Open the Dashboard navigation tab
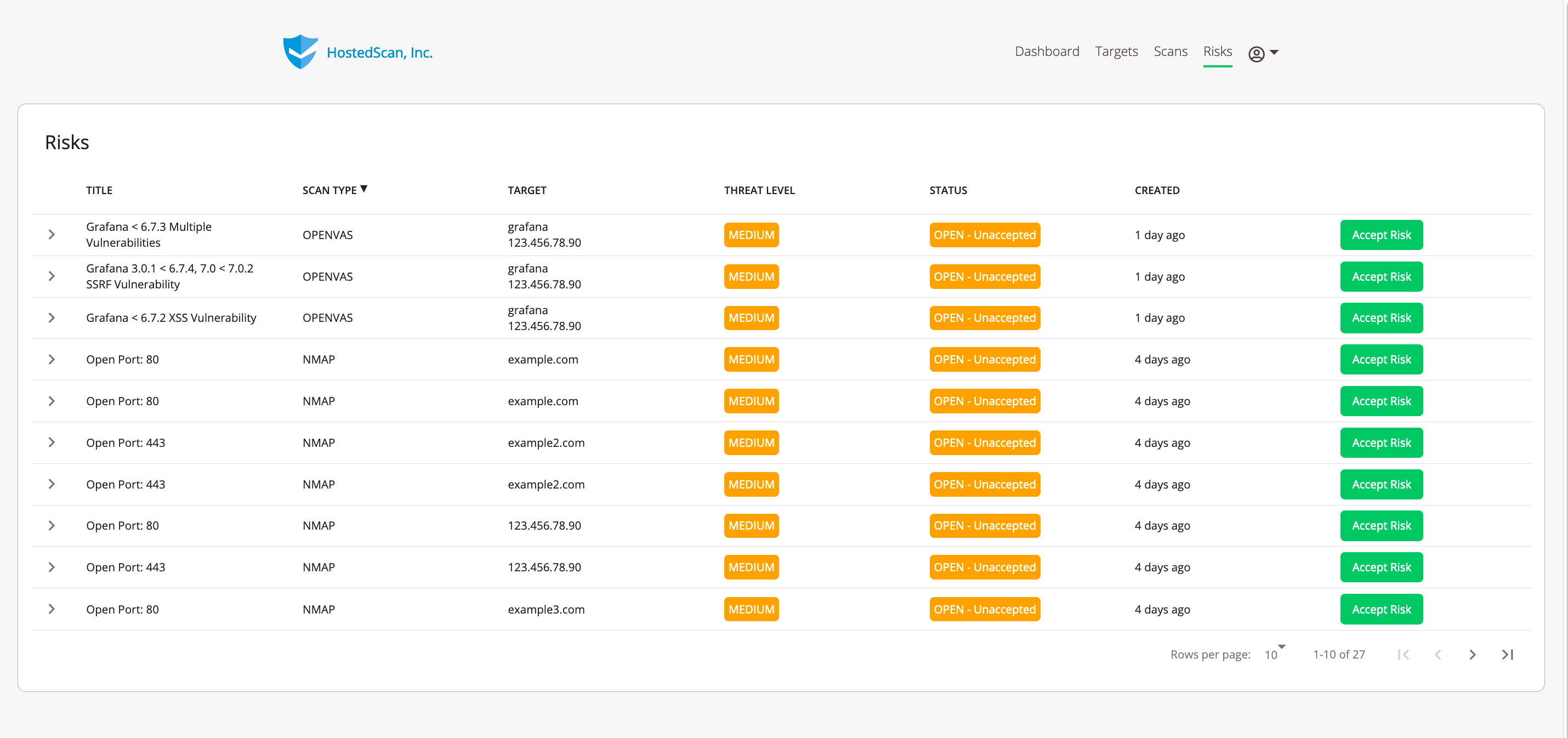 click(1047, 52)
